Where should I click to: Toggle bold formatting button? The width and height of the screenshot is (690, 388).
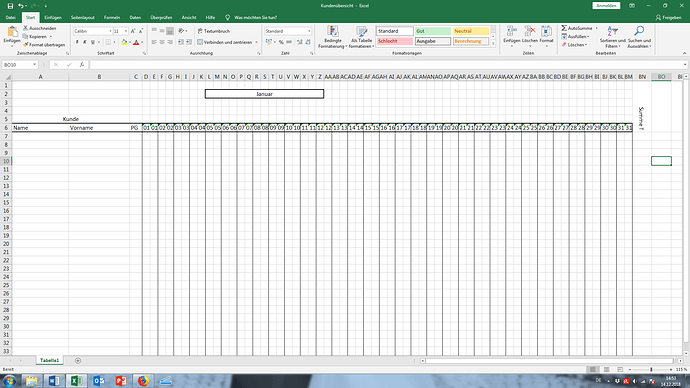[x=77, y=42]
